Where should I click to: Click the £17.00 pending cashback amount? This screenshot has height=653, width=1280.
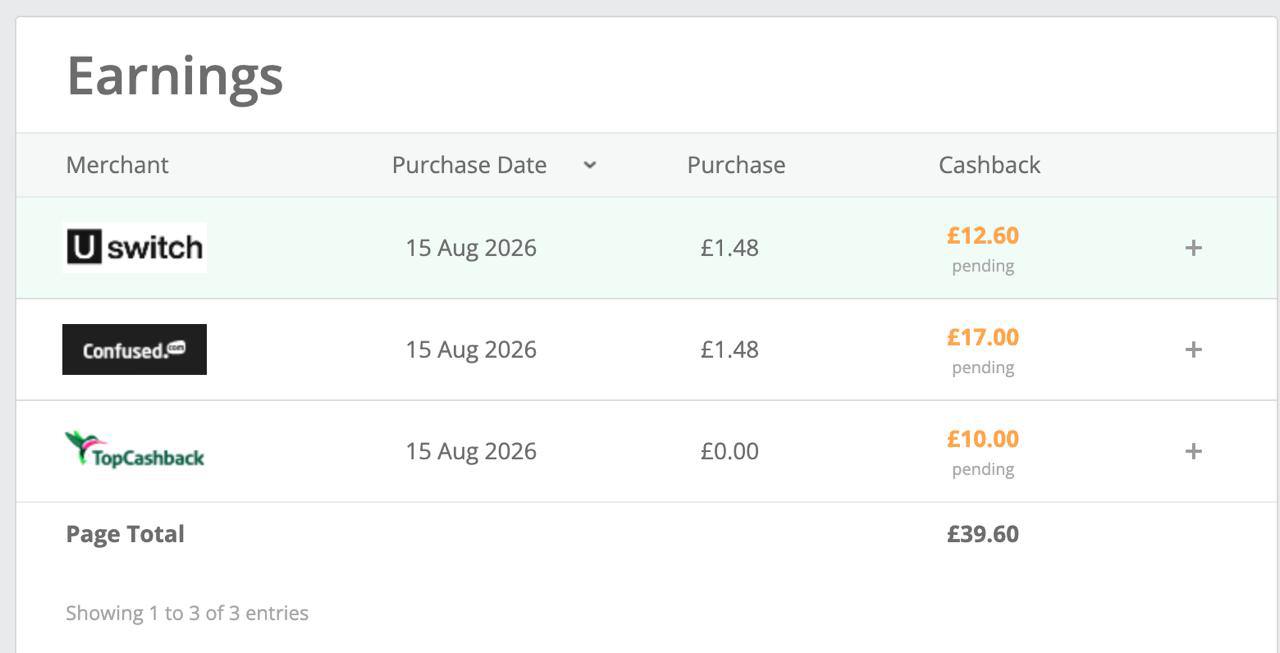[983, 337]
